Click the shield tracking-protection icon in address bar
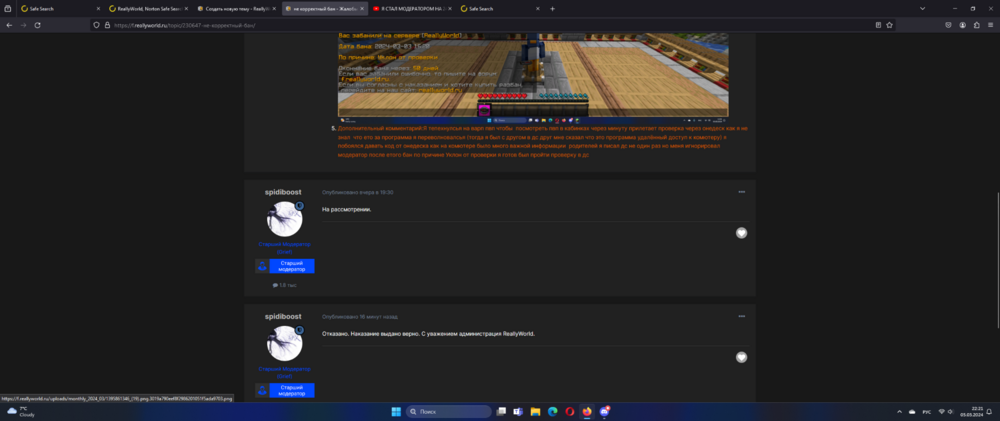1000x421 pixels. pos(97,26)
